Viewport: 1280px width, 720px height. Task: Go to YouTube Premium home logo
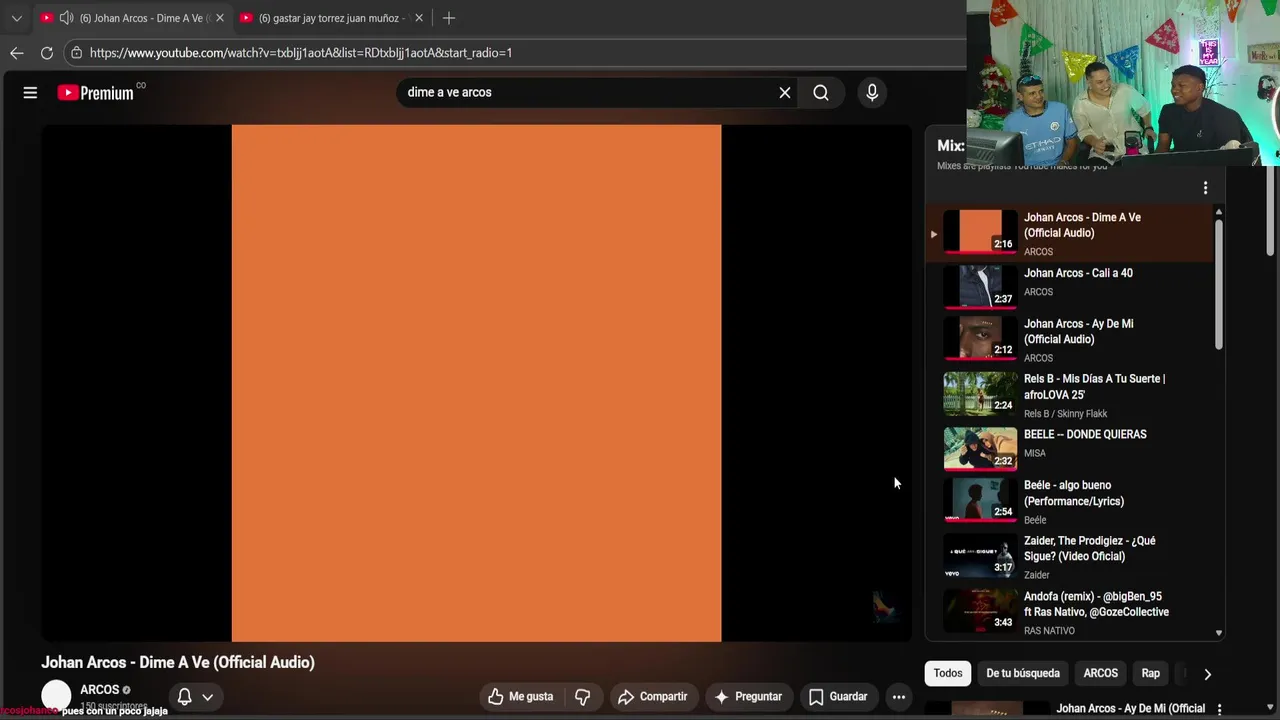tap(95, 93)
